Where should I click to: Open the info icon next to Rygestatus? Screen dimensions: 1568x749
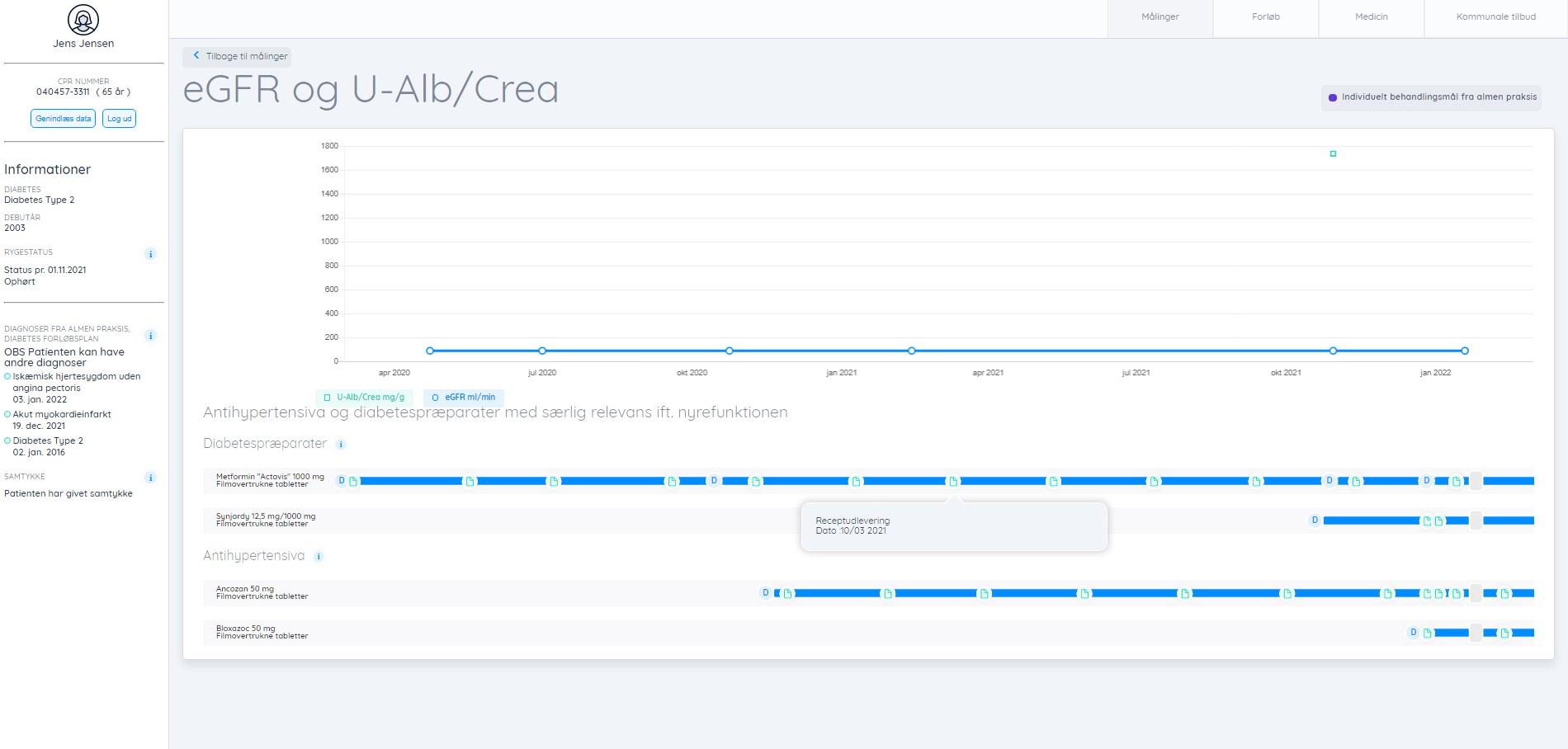(x=150, y=254)
